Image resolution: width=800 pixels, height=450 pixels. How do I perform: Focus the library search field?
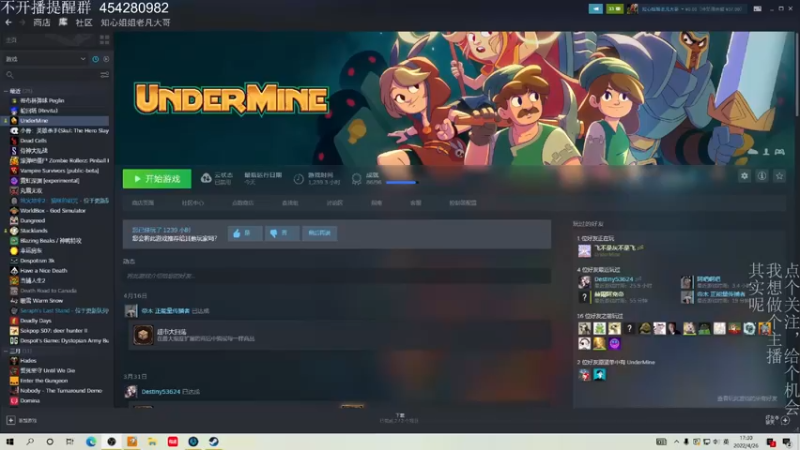point(51,75)
